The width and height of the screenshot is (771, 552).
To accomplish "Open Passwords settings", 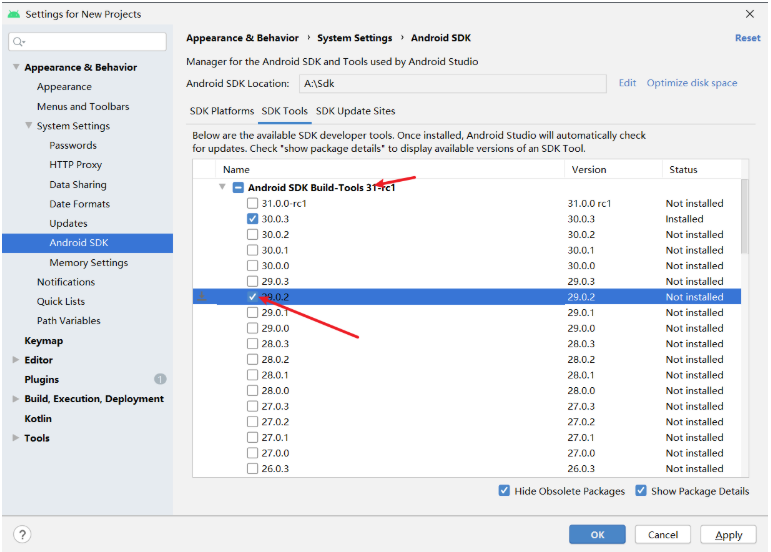I will 73,145.
